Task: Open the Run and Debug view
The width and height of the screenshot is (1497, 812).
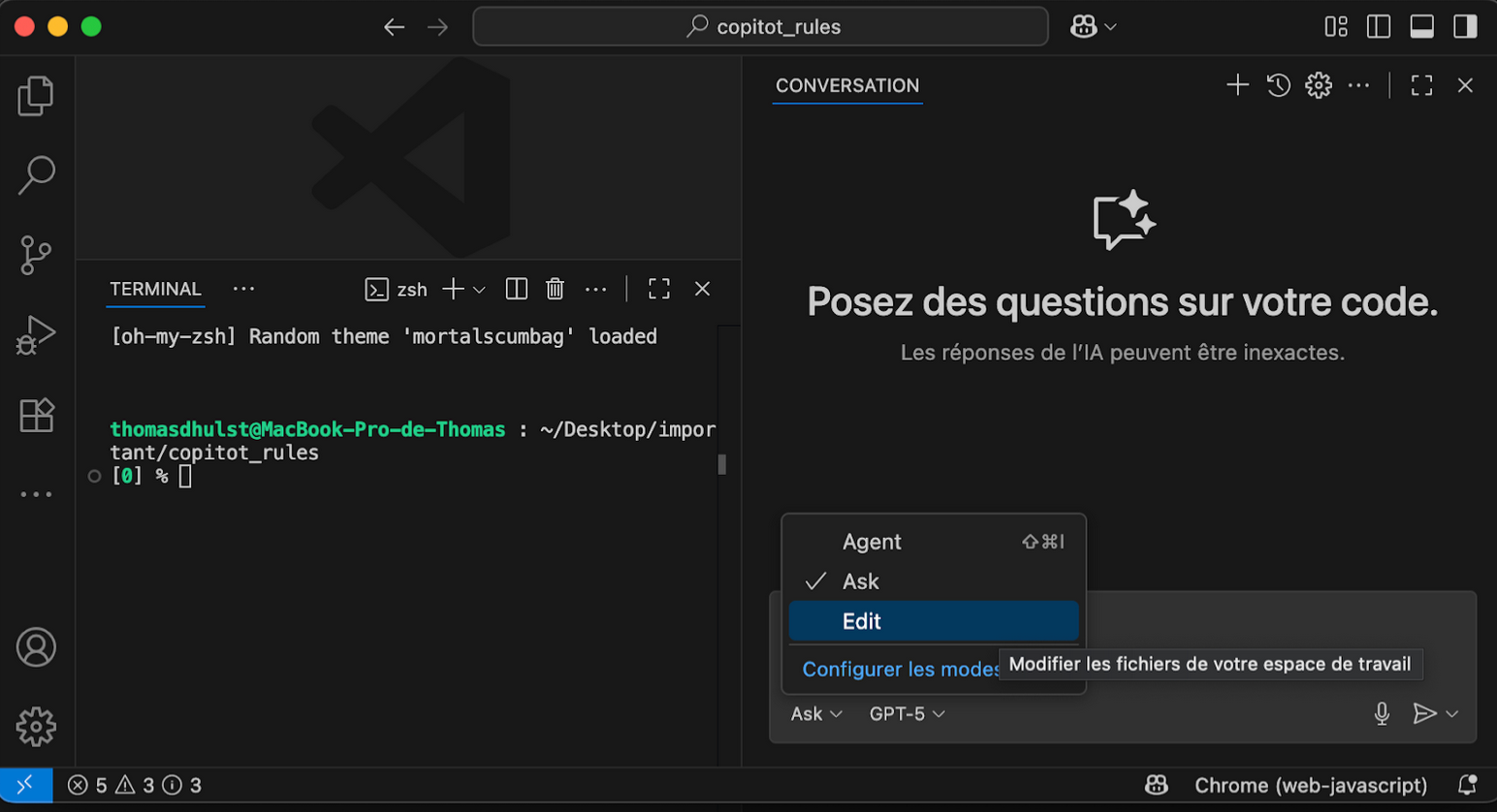Action: coord(36,334)
